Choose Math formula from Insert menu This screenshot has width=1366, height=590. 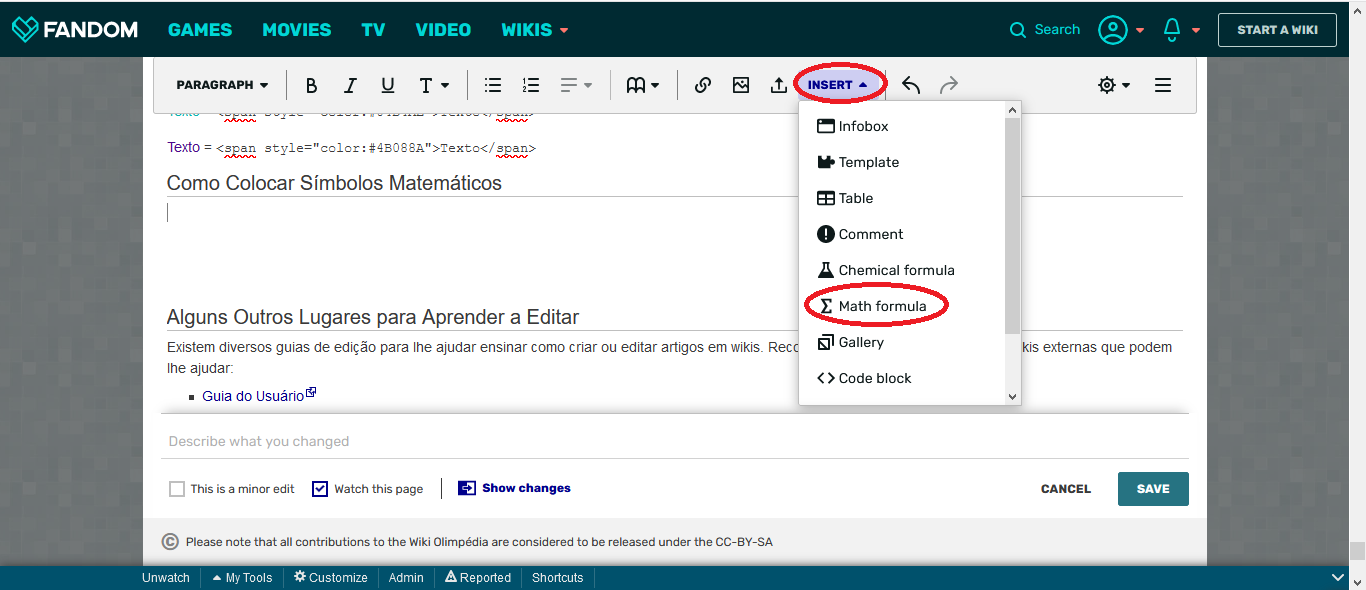pyautogui.click(x=901, y=306)
